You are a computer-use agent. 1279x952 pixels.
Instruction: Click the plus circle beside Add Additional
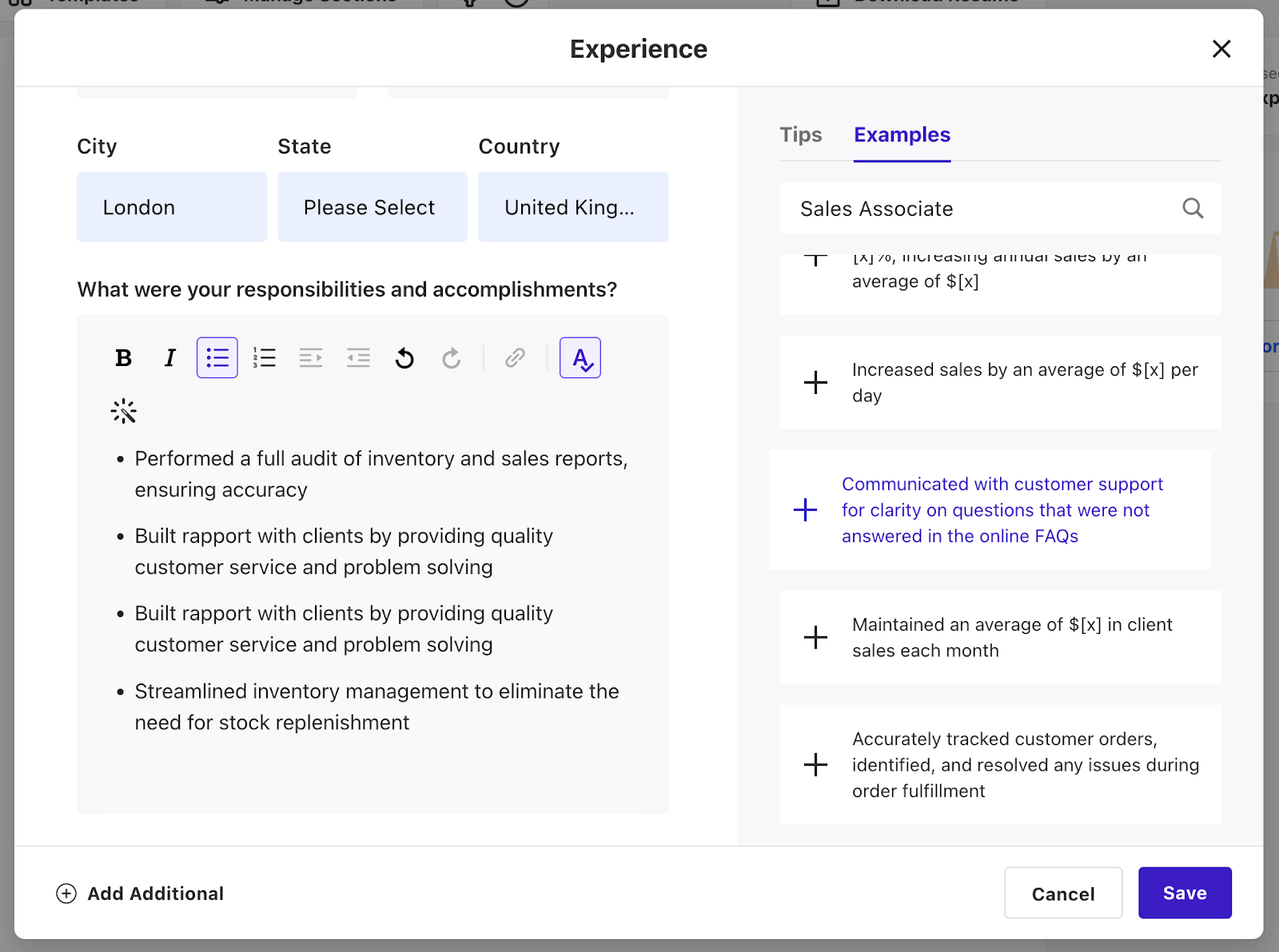(x=66, y=894)
